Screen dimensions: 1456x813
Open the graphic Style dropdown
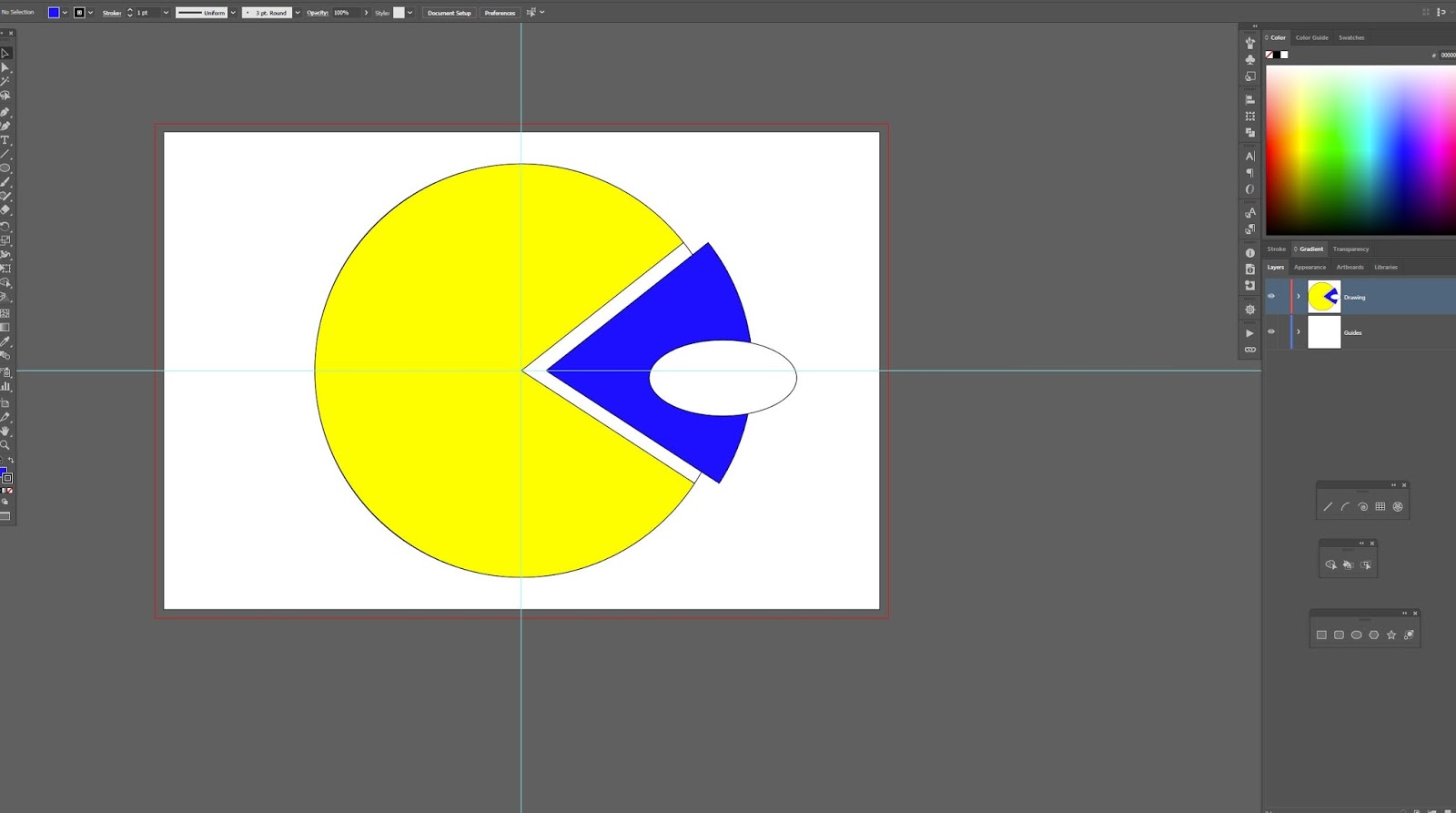coord(409,13)
